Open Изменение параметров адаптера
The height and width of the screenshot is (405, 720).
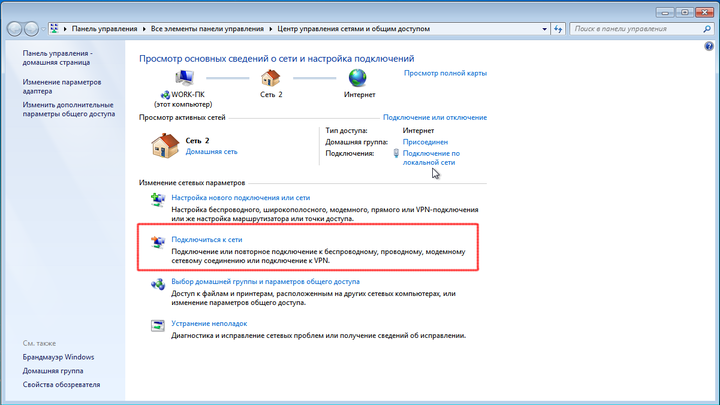[62, 87]
